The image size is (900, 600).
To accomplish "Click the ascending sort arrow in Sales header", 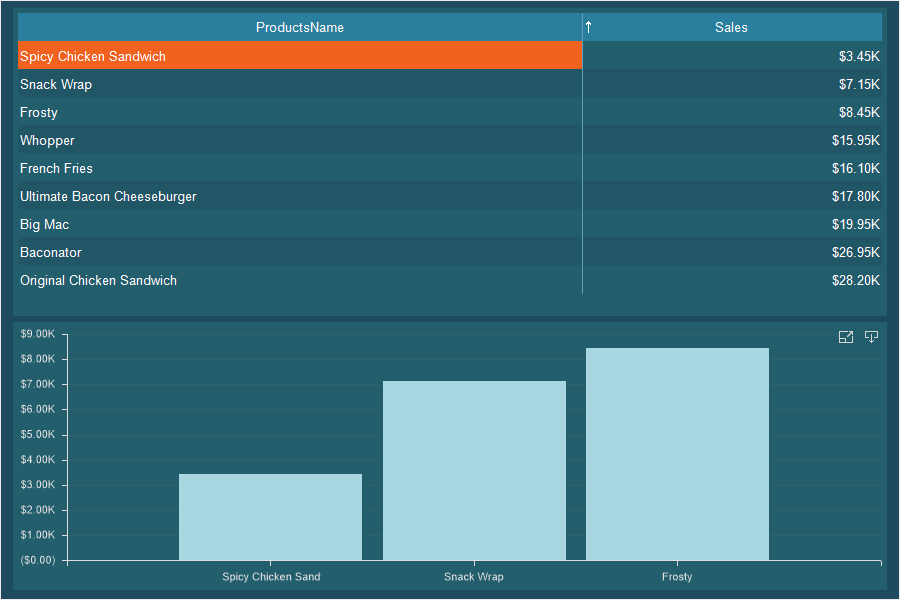I will (x=589, y=27).
